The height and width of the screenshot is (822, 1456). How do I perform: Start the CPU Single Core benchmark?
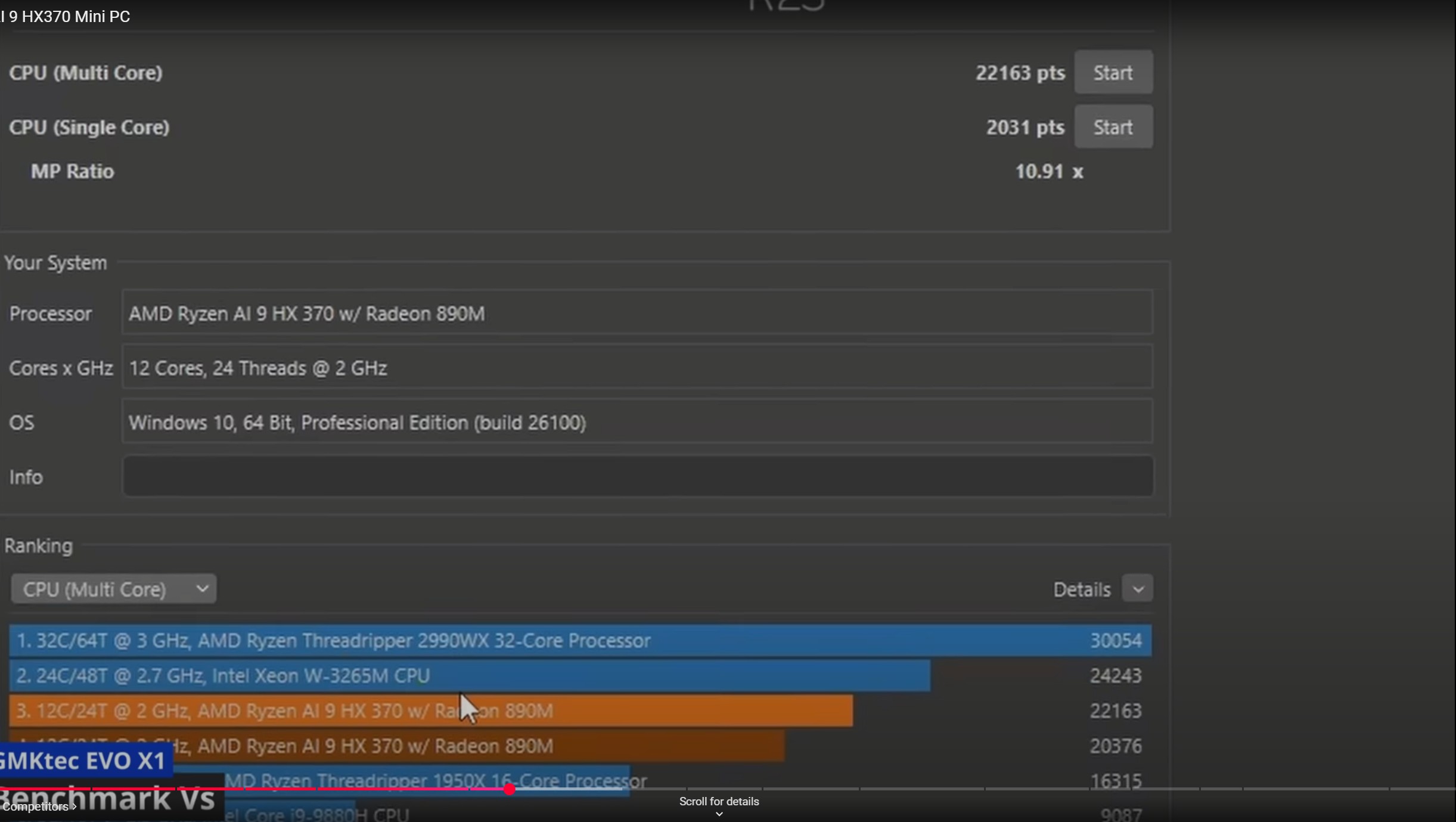1113,127
